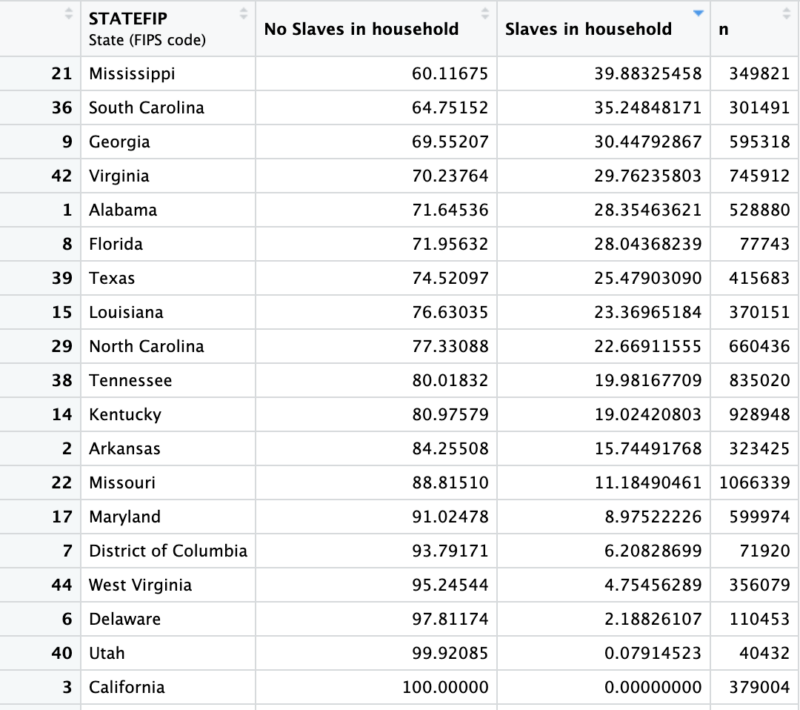Select District of Columbia cell
Viewport: 800px width, 710px height.
click(x=168, y=551)
